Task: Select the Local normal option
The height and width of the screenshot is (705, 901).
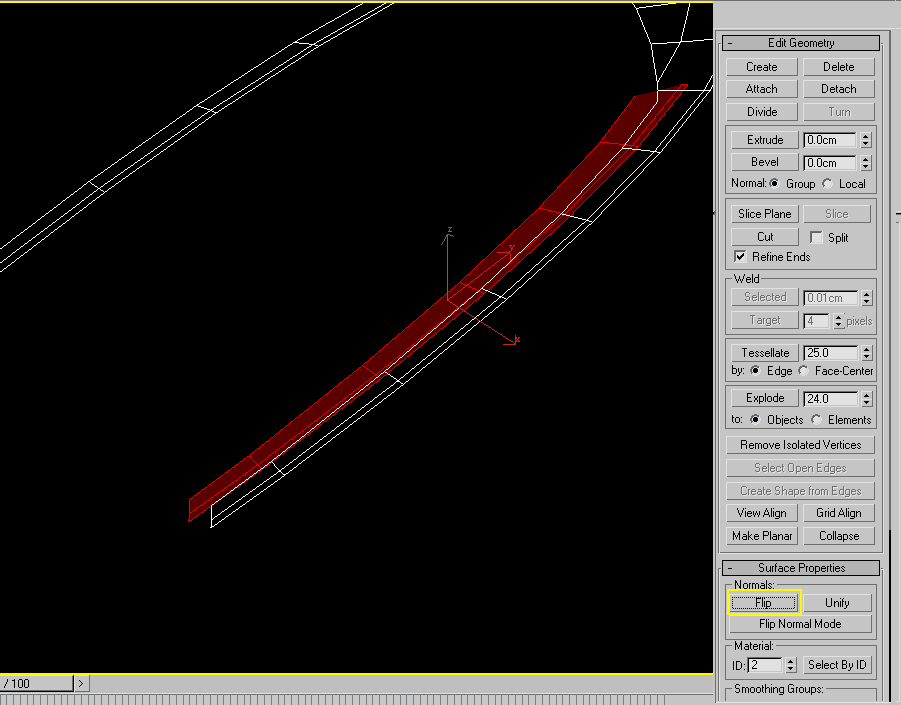Action: coord(827,184)
